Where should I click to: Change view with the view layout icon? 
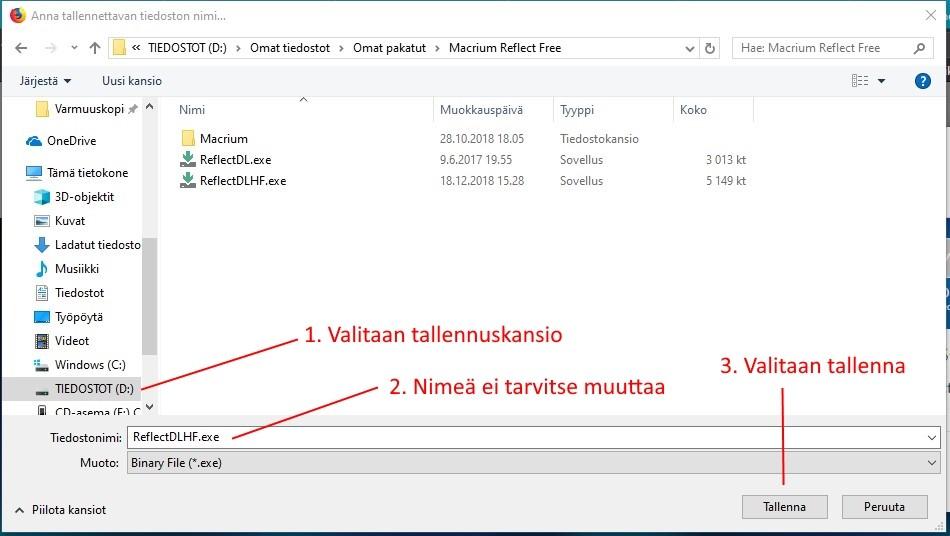[860, 81]
